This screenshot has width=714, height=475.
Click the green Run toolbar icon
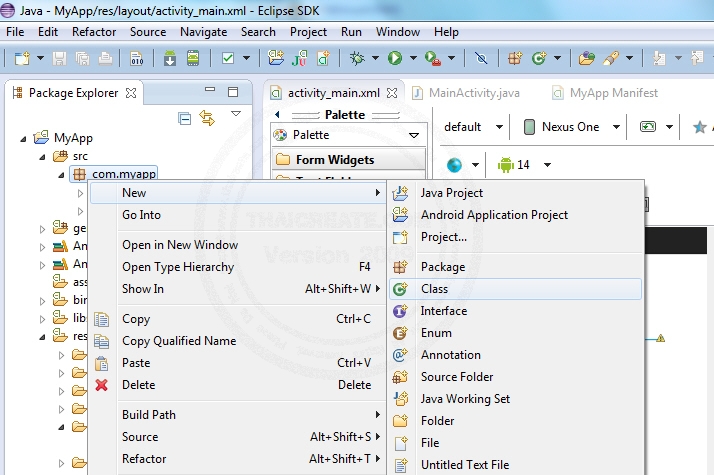click(x=395, y=58)
